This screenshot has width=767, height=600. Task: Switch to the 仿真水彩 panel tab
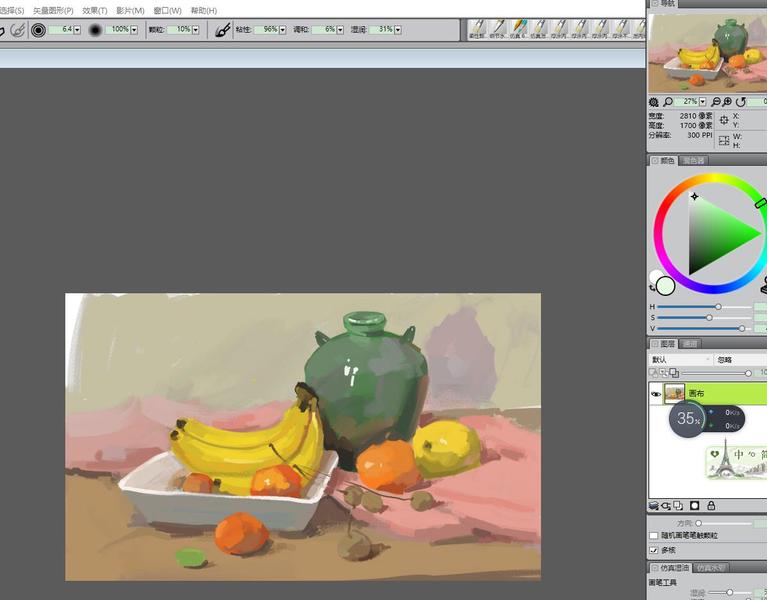click(x=711, y=568)
